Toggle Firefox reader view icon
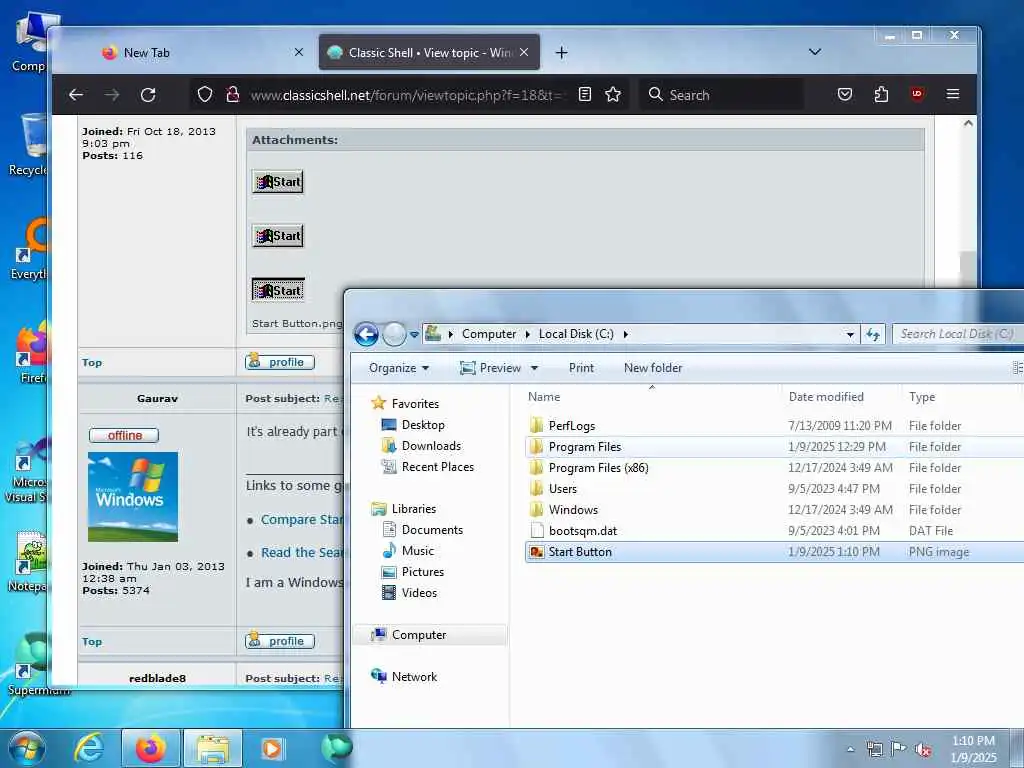The width and height of the screenshot is (1024, 768). pos(585,95)
